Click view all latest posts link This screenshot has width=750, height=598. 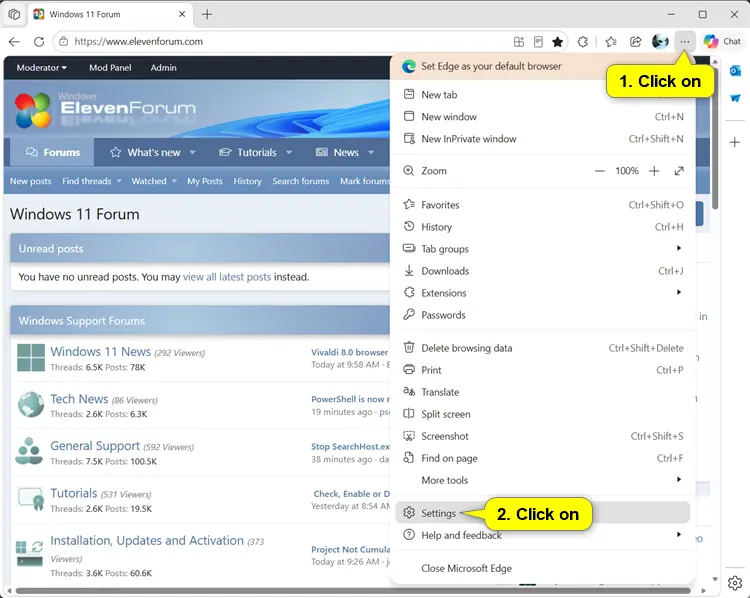pyautogui.click(x=227, y=277)
